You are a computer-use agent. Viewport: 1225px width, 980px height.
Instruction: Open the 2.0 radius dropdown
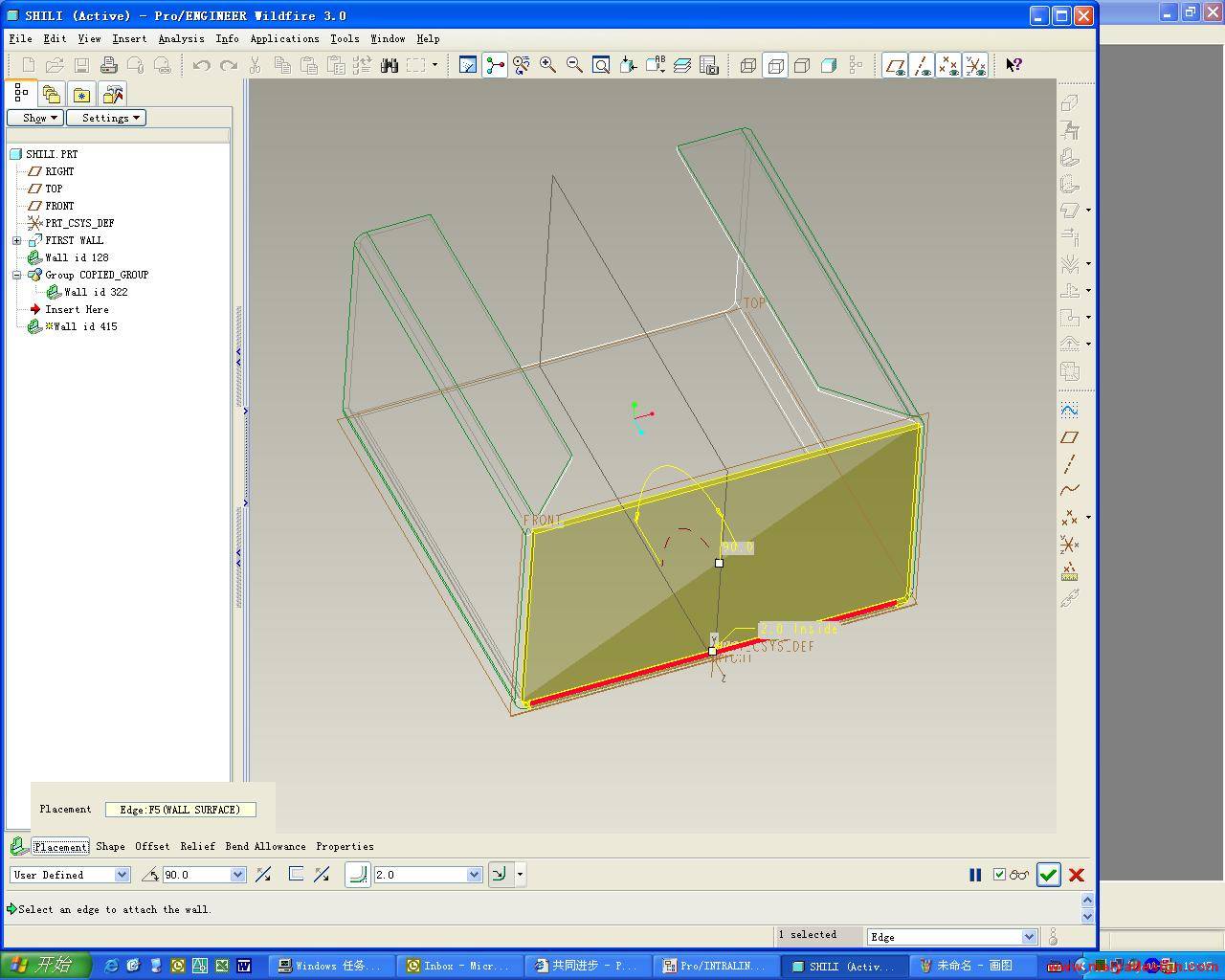tap(474, 875)
